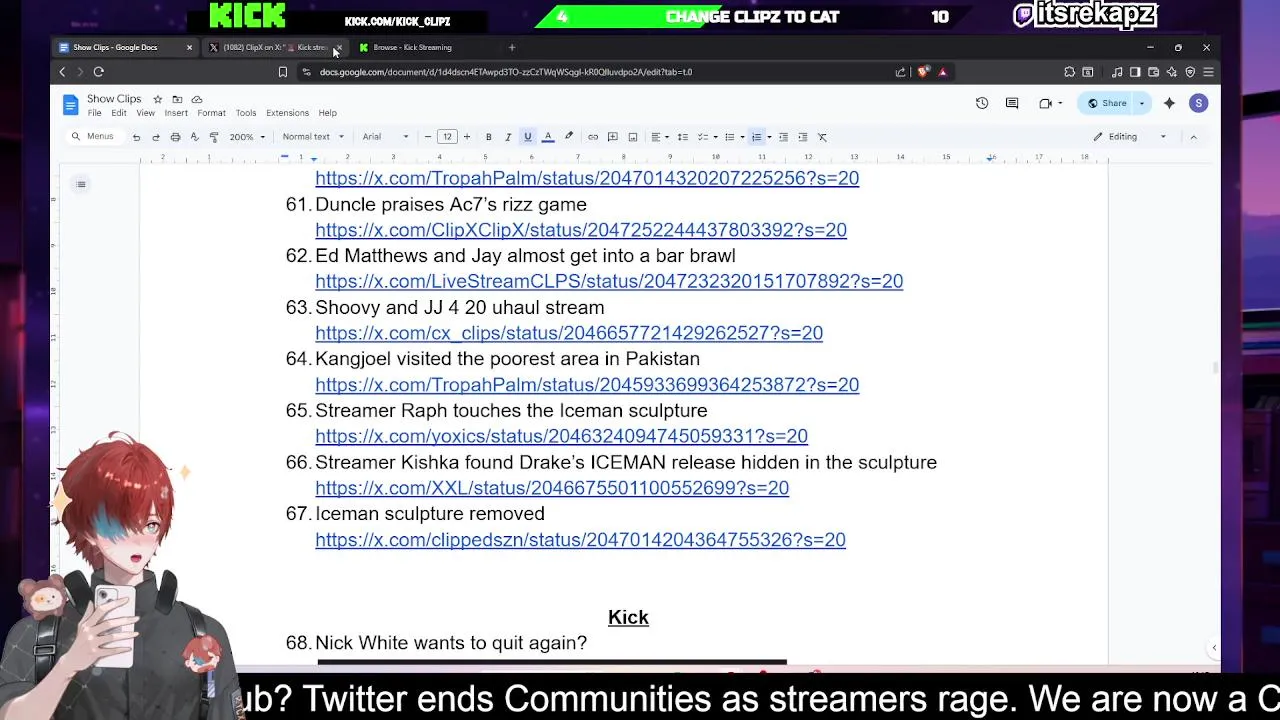Image resolution: width=1280 pixels, height=720 pixels.
Task: Open a new browser tab
Action: pos(512,47)
